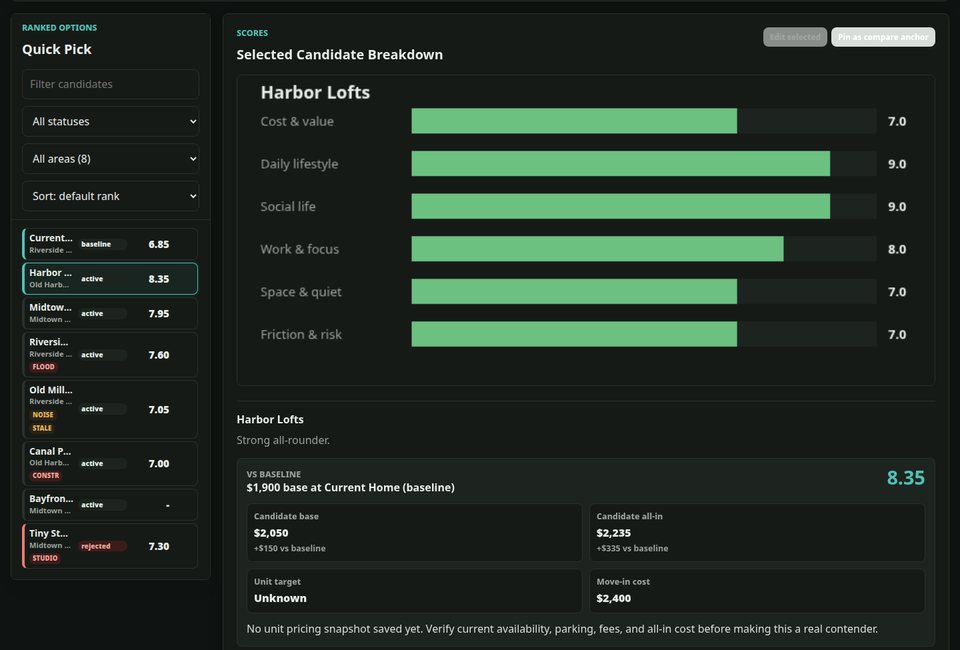Open the All statuses dropdown
This screenshot has height=650, width=960.
pyautogui.click(x=110, y=121)
